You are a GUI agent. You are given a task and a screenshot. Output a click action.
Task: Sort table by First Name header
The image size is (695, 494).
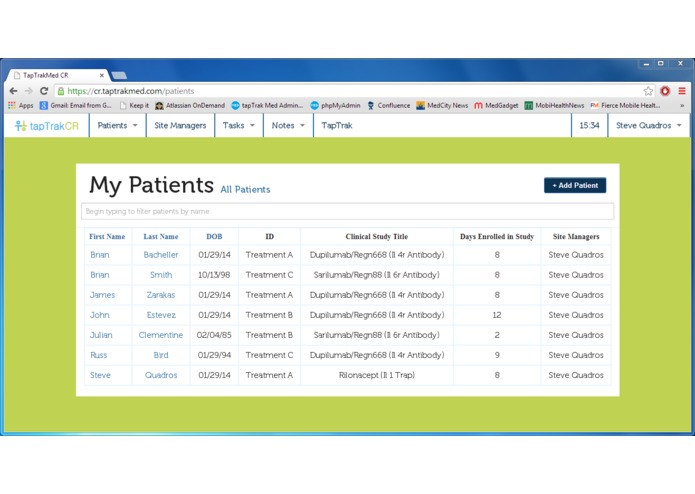pyautogui.click(x=107, y=237)
